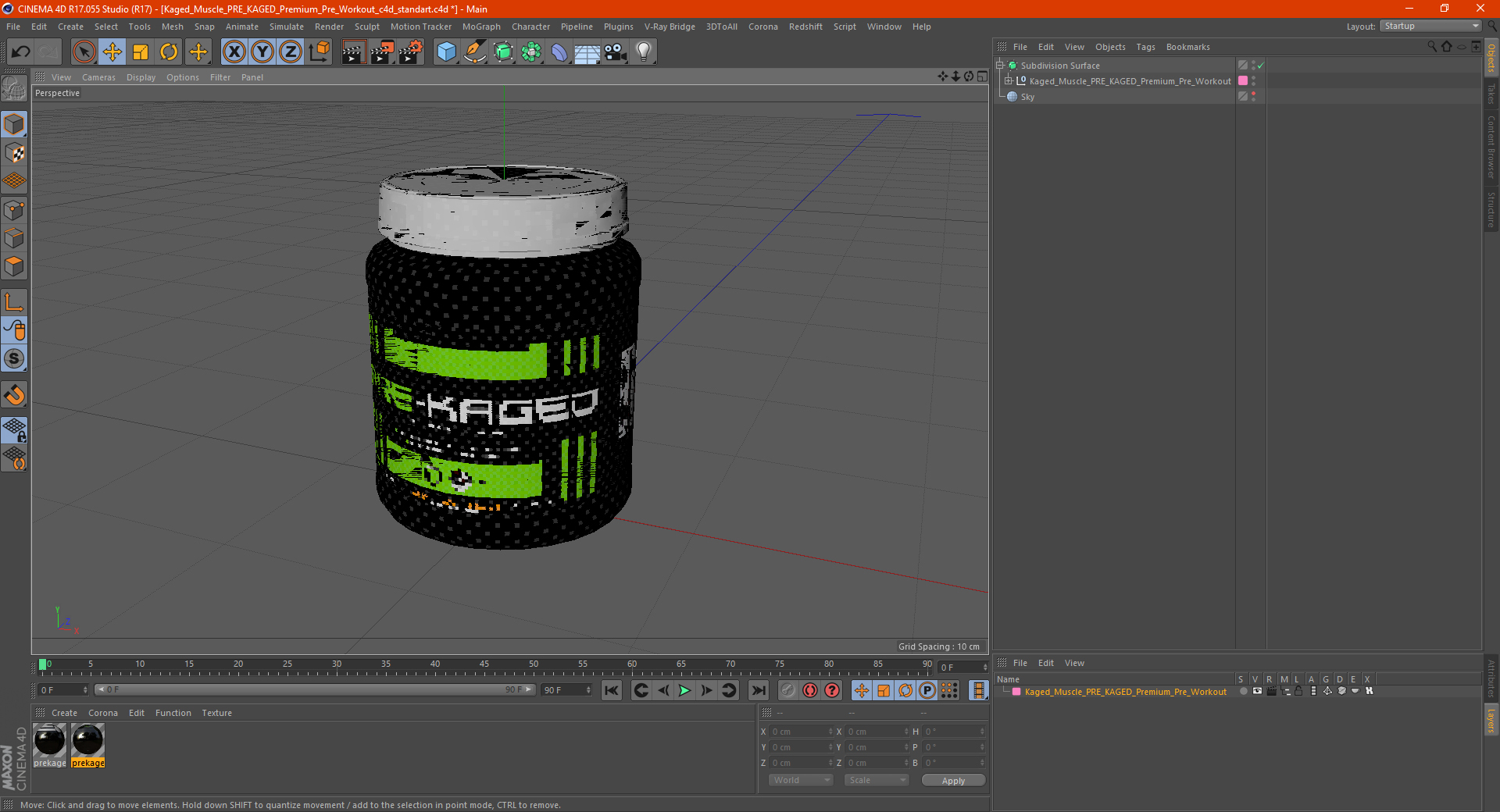Open material manager Texture menu

click(216, 713)
